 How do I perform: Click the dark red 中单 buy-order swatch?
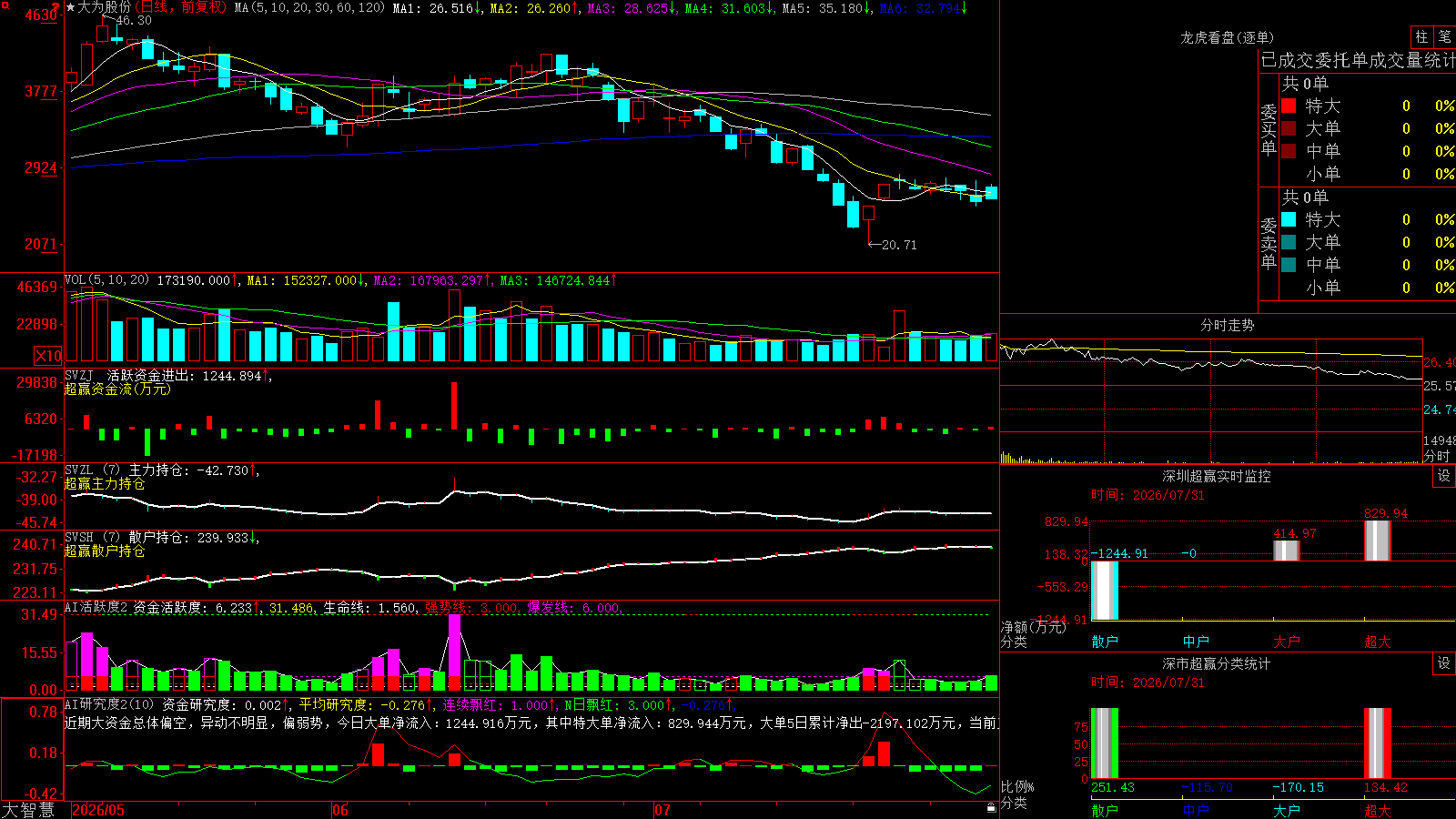point(1289,151)
